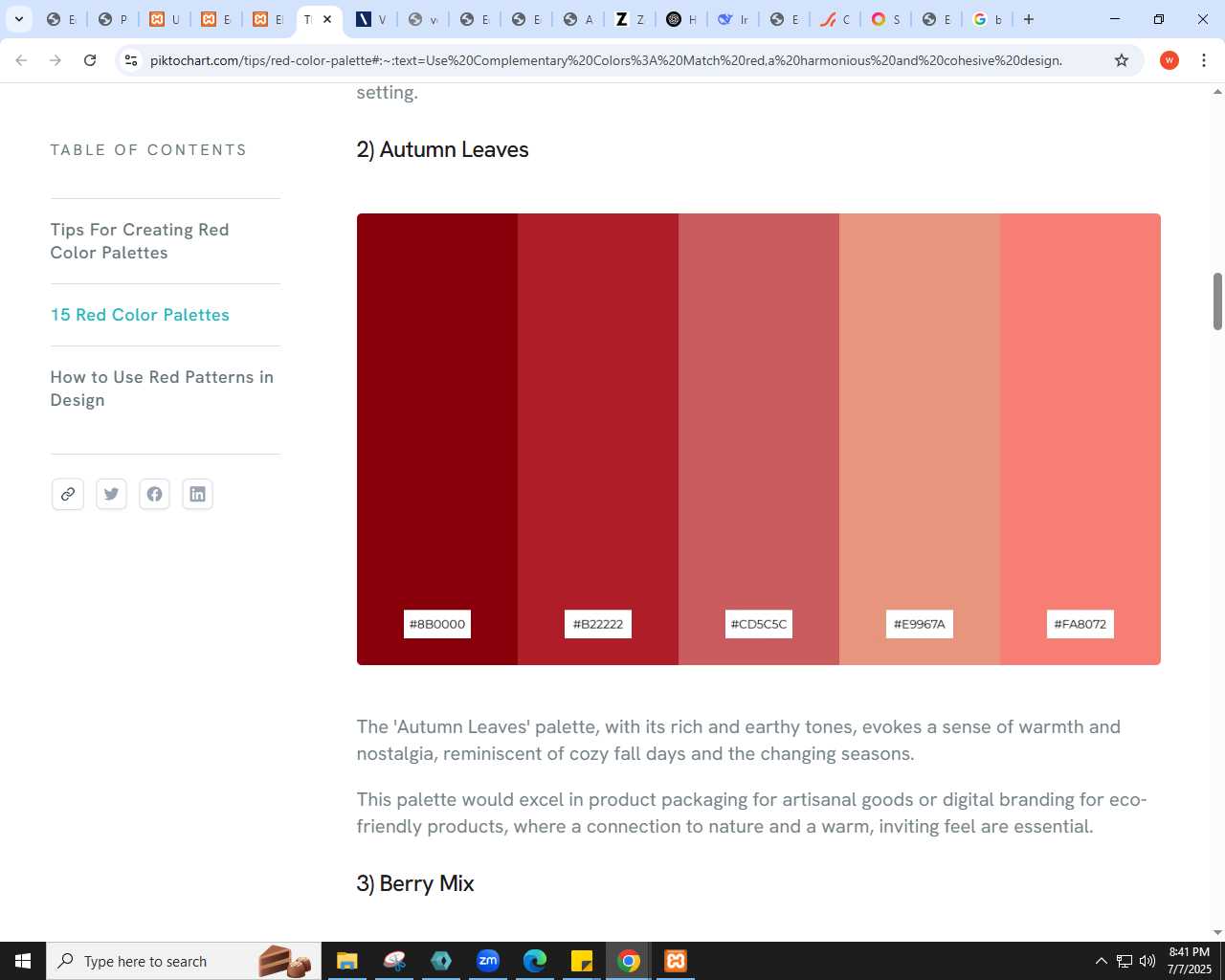This screenshot has width=1225, height=980.
Task: Open Sticky Notes from the taskbar
Action: coord(582,961)
